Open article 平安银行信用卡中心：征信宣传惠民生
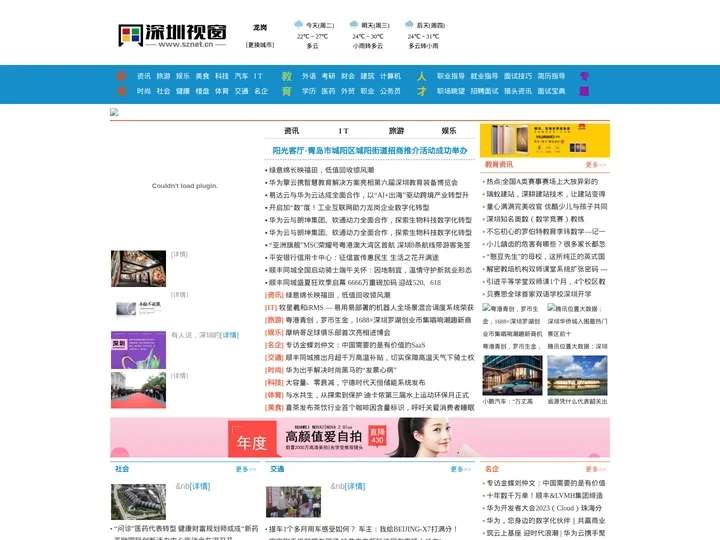The image size is (720, 540). 354,258
